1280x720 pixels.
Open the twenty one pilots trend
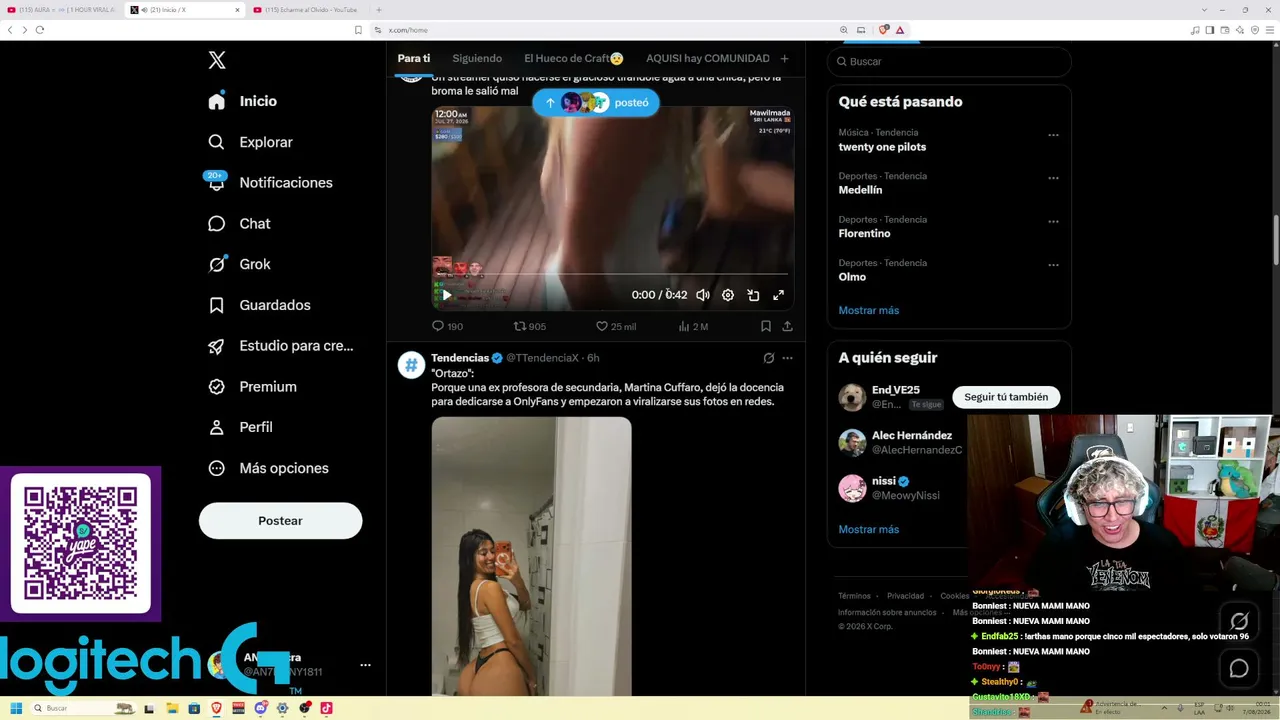click(882, 147)
